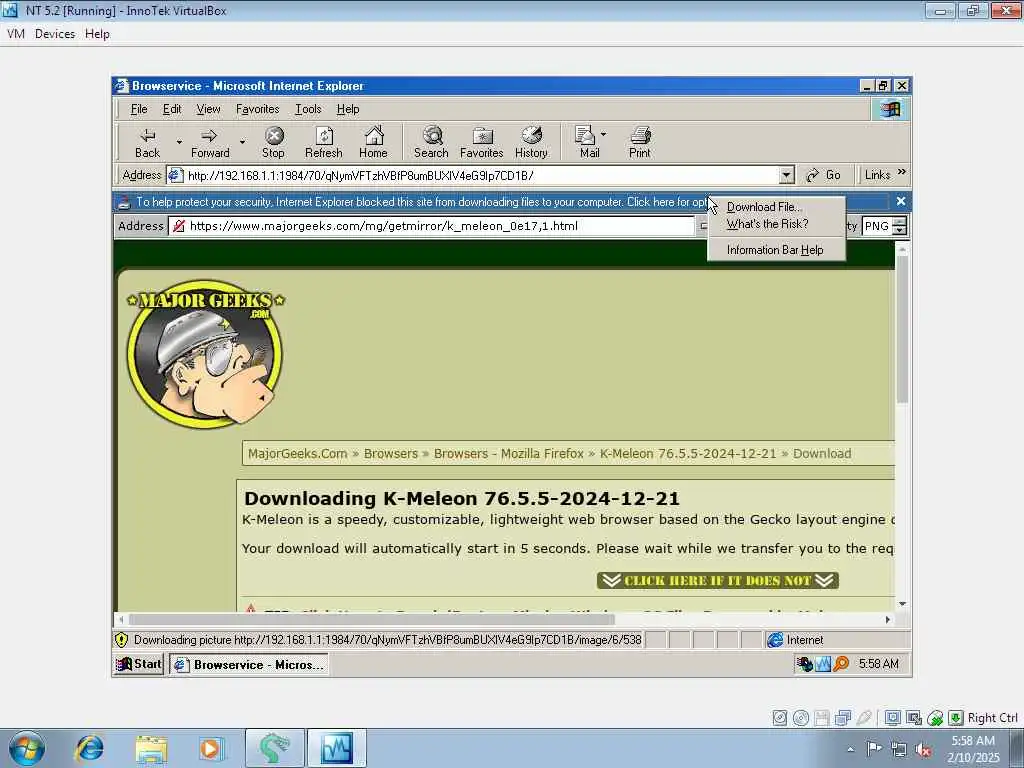The height and width of the screenshot is (768, 1024).
Task: Go to the Home page icon
Action: coord(374,143)
